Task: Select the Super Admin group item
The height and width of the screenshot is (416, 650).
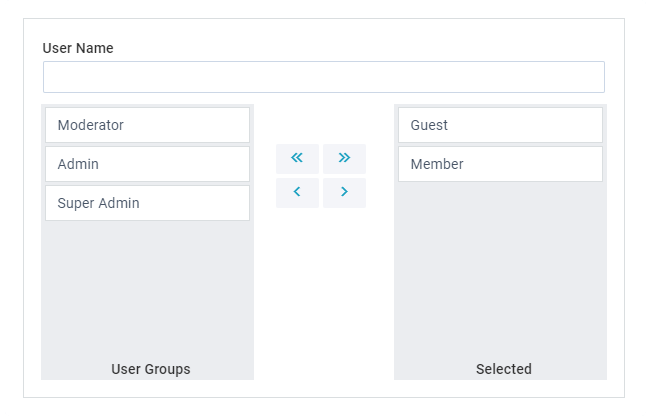Action: (148, 203)
